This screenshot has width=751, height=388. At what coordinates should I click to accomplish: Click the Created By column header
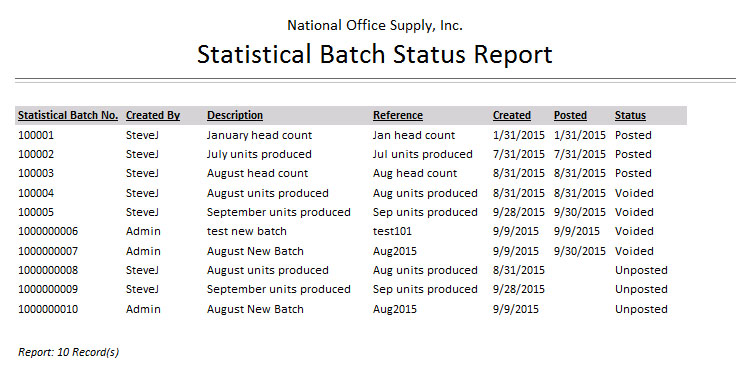coord(153,115)
